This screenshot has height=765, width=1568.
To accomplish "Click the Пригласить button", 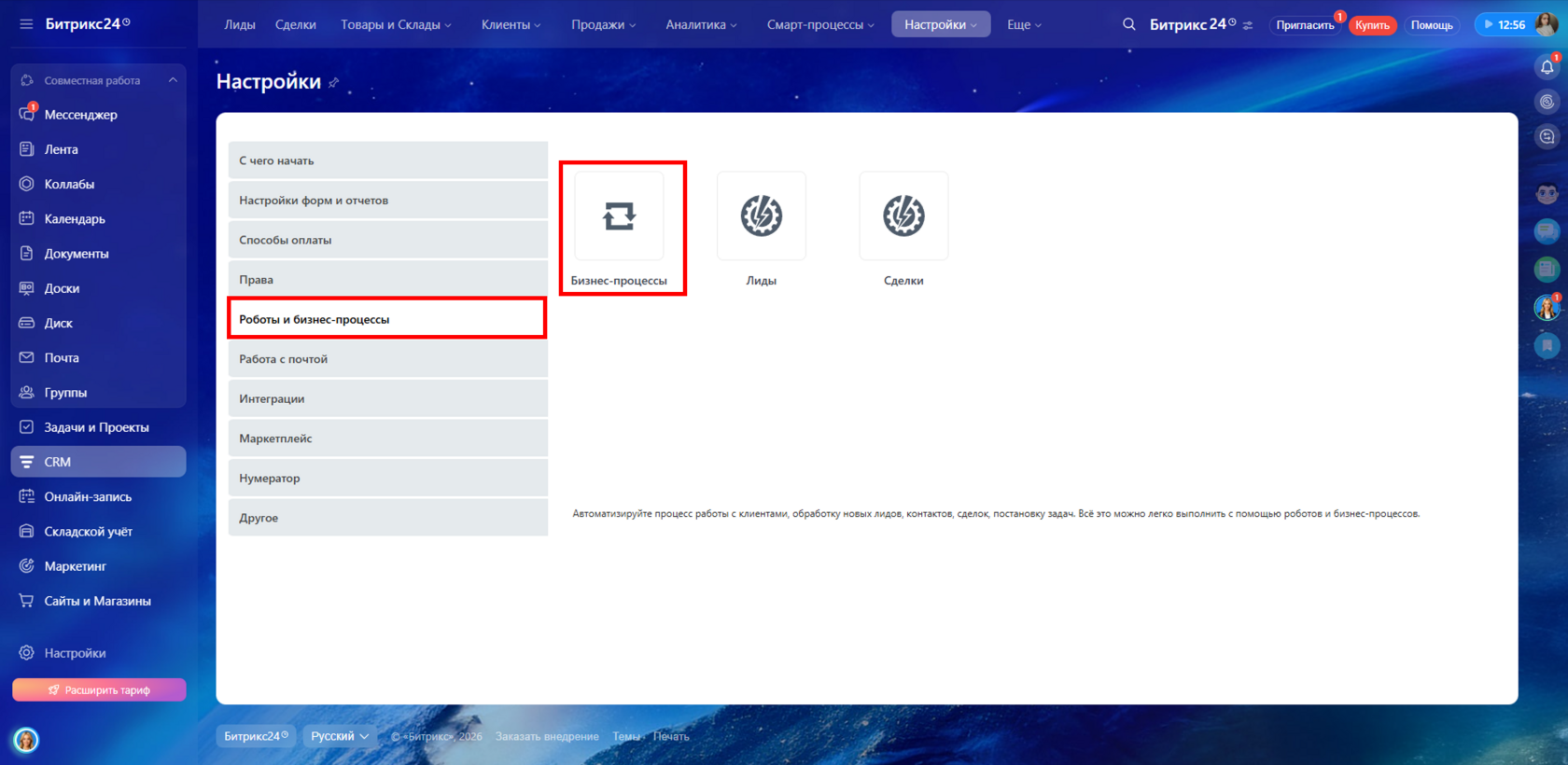I will 1305,25.
